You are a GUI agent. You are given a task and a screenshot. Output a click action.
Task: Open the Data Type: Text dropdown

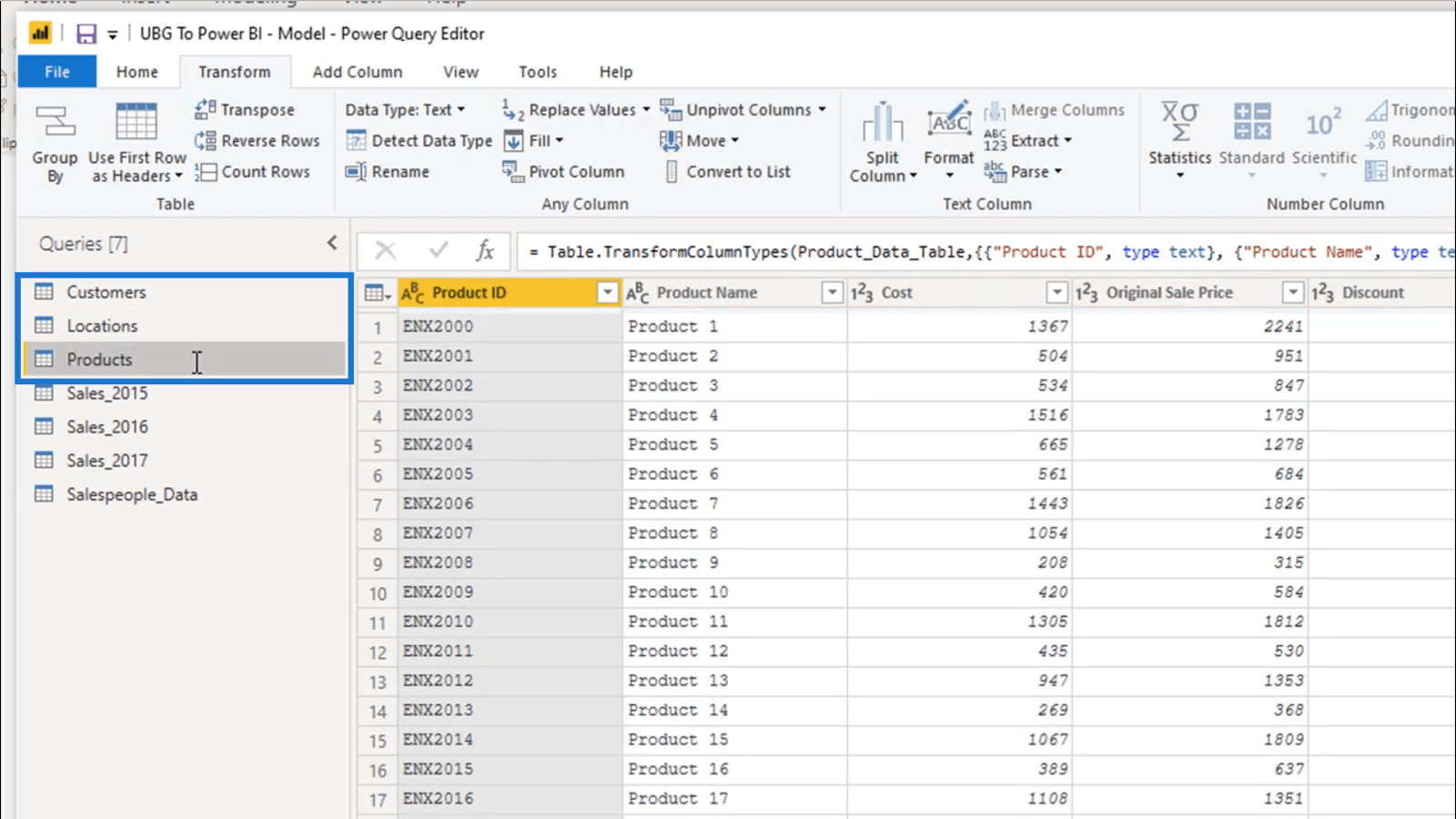405,110
